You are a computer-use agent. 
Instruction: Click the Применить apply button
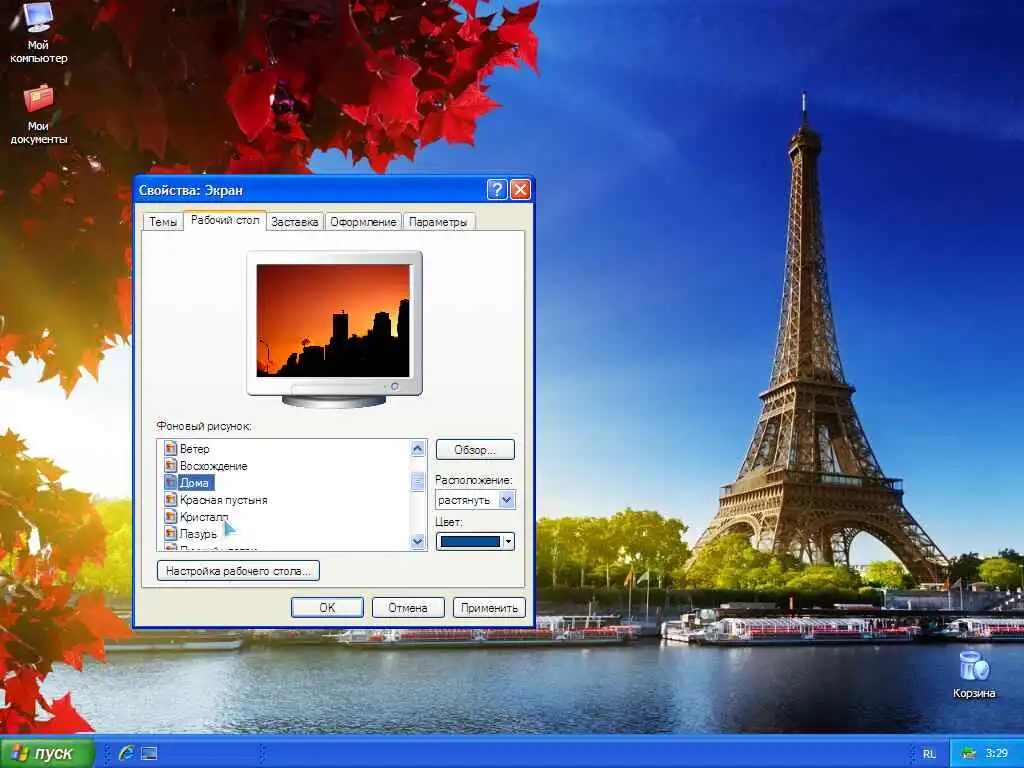(x=489, y=607)
